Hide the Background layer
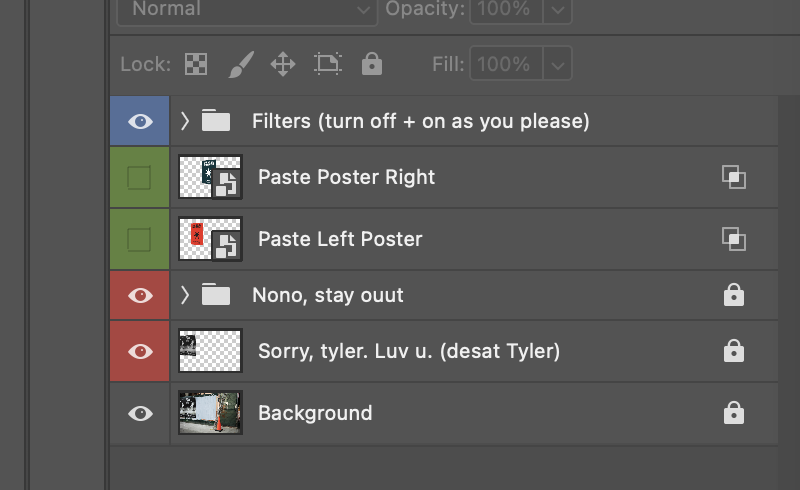The height and width of the screenshot is (490, 800). point(140,413)
